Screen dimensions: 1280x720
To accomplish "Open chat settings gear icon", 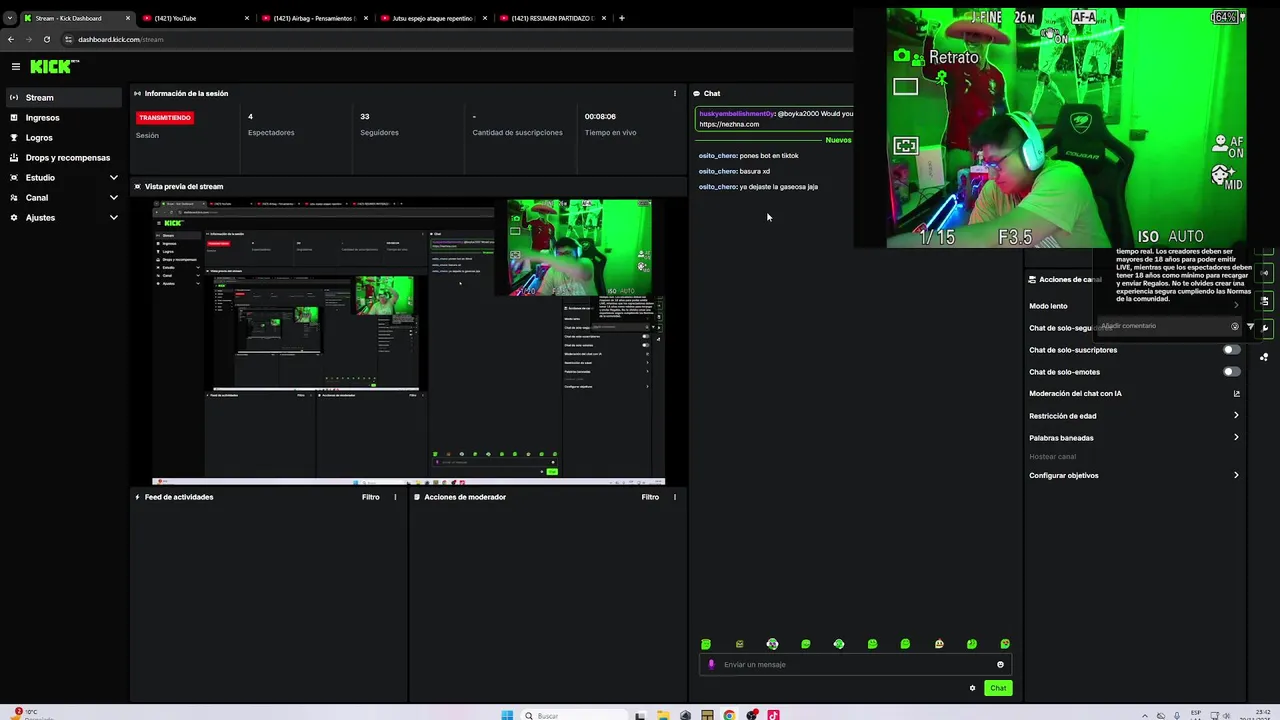I will pos(972,688).
